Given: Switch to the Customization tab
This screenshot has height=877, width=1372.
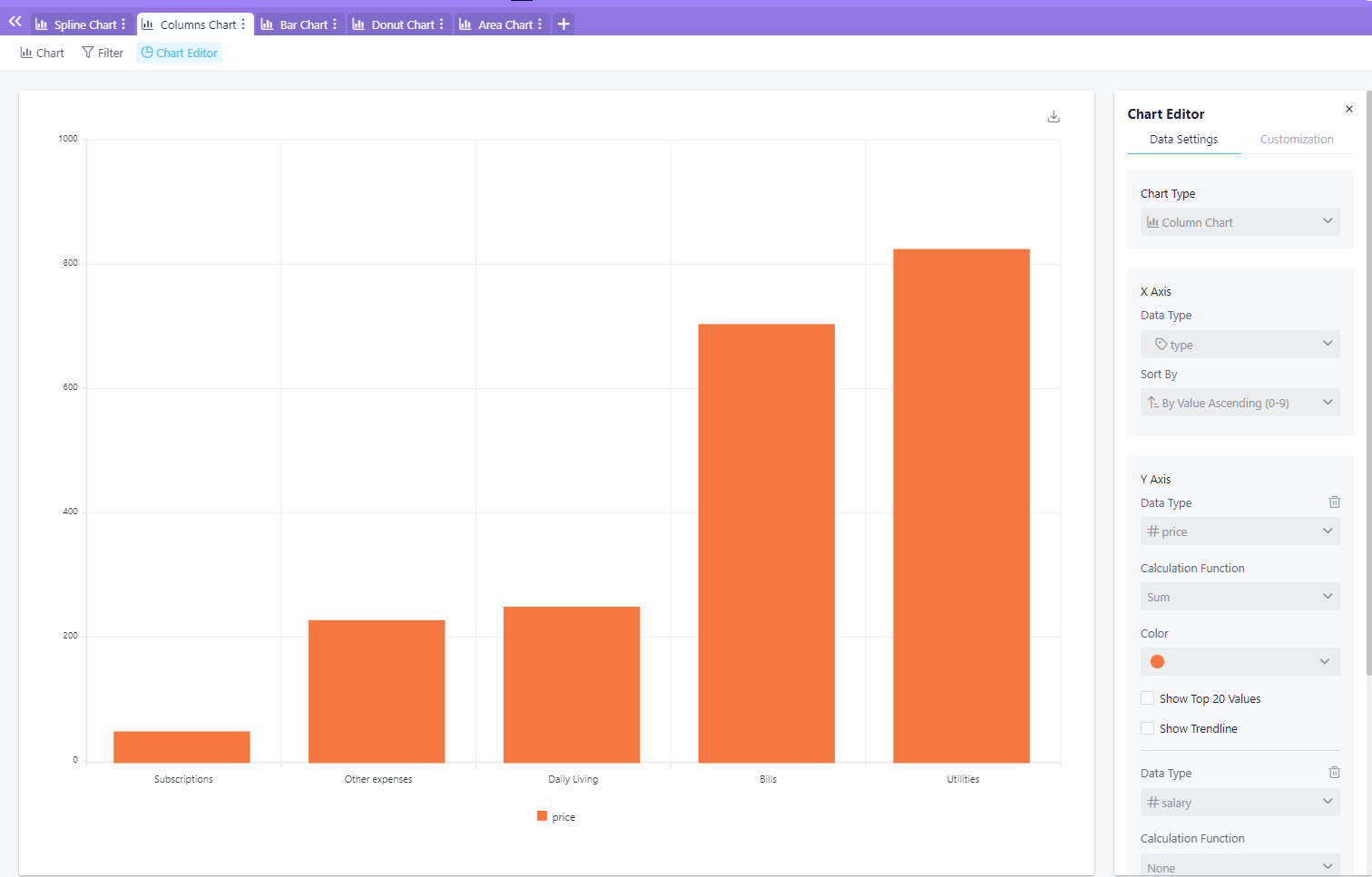Looking at the screenshot, I should point(1296,139).
